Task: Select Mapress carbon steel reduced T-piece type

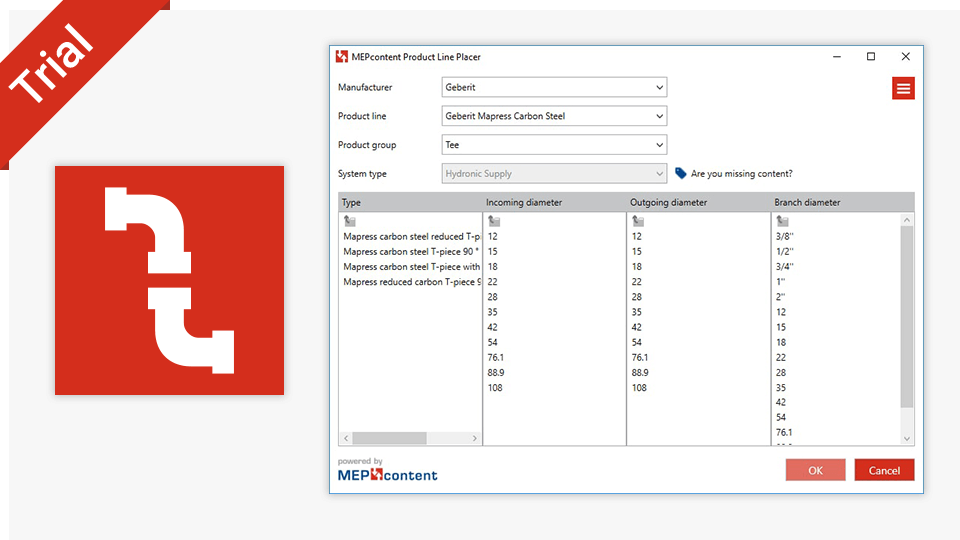Action: point(411,236)
